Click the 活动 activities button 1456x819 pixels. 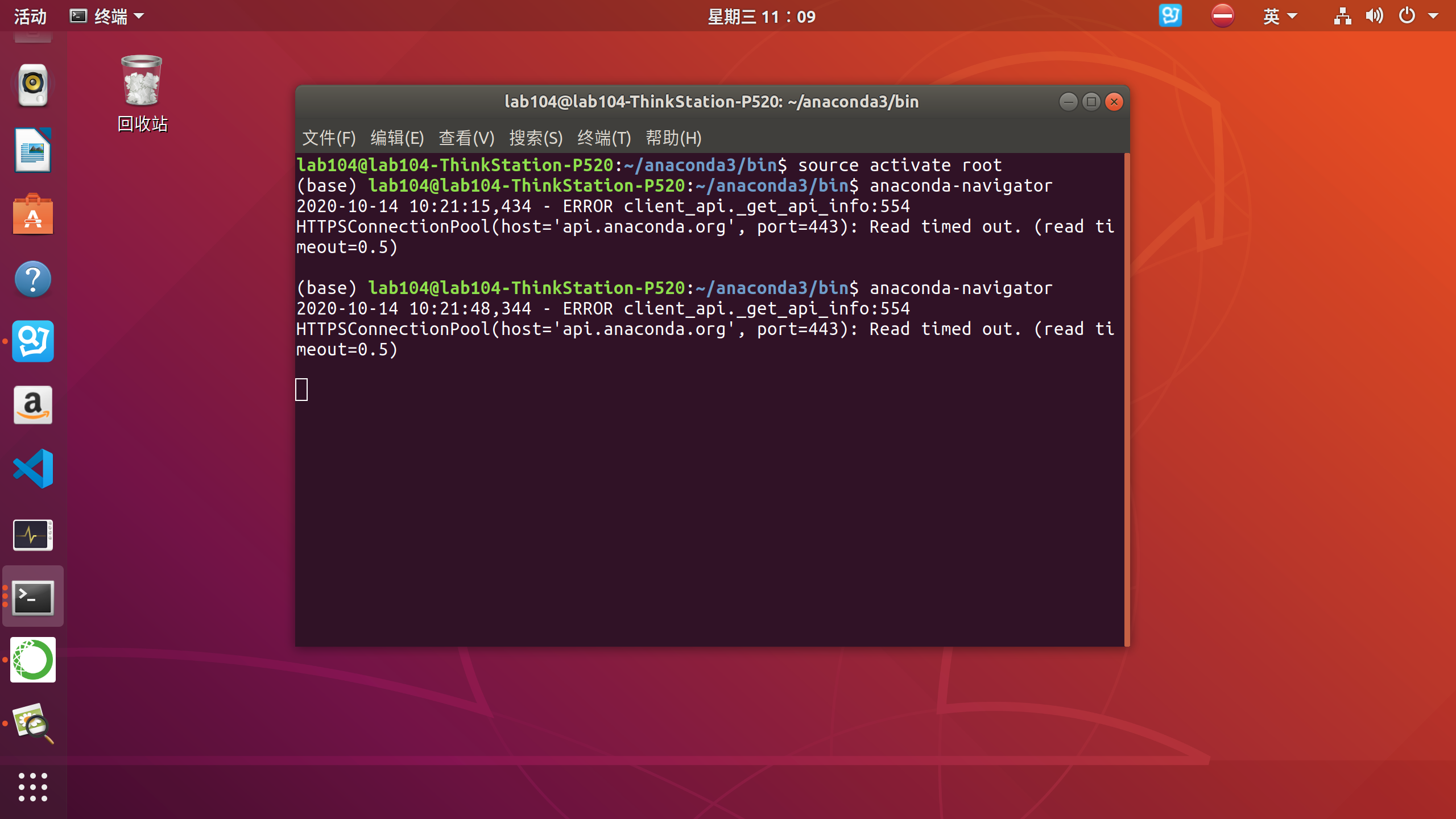tap(30, 16)
